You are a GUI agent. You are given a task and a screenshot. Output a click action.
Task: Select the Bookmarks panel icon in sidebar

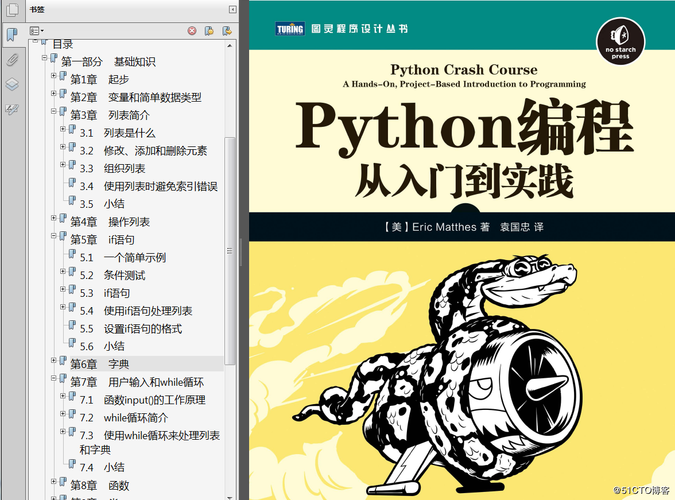tap(12, 35)
